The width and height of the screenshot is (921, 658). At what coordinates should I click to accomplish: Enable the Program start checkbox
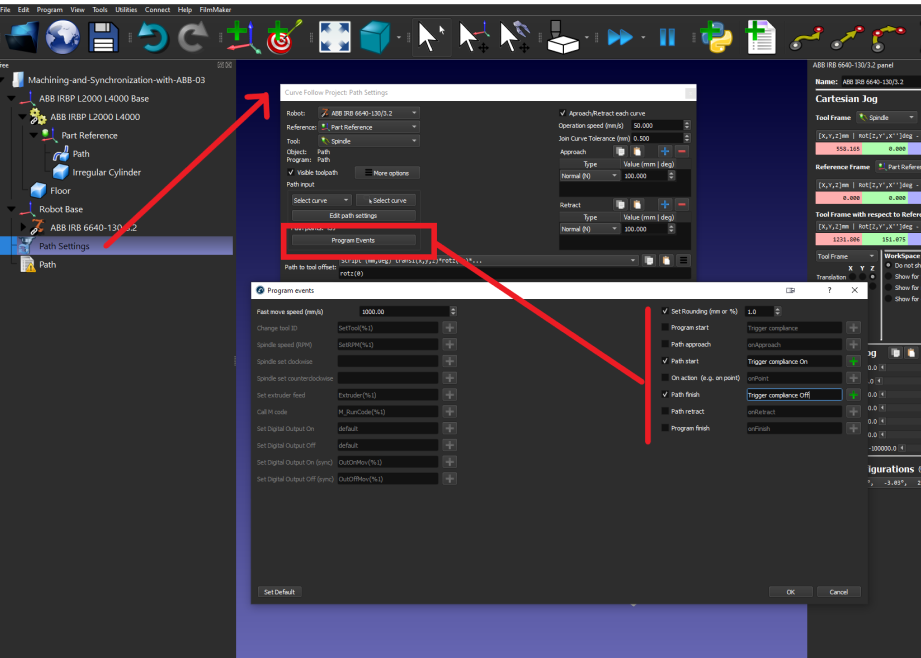[x=666, y=327]
